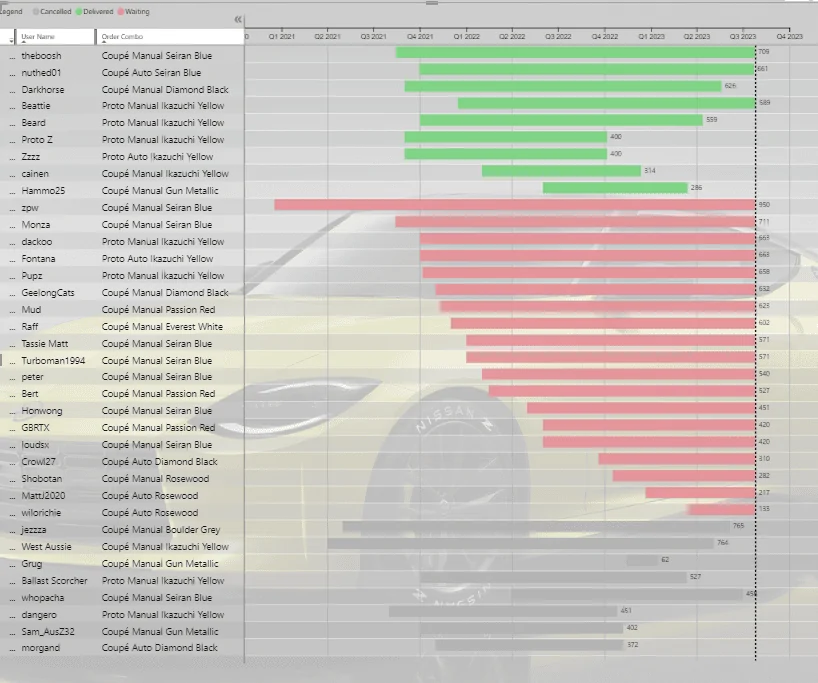Click the pink Waiting legend dot

pos(121,11)
